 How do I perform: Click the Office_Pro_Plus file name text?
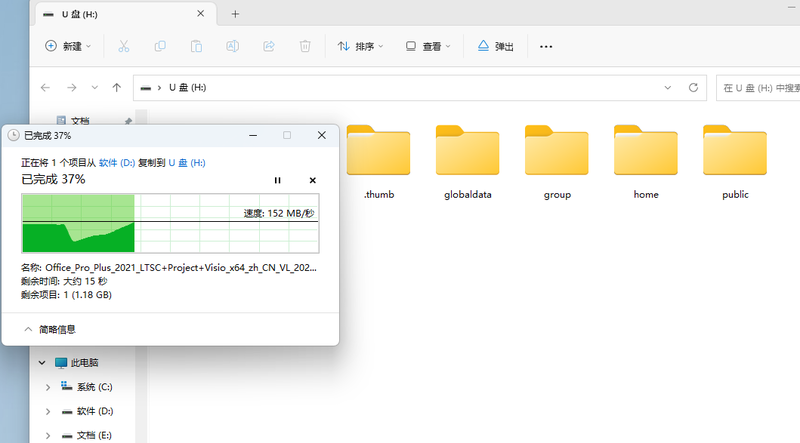(181, 267)
